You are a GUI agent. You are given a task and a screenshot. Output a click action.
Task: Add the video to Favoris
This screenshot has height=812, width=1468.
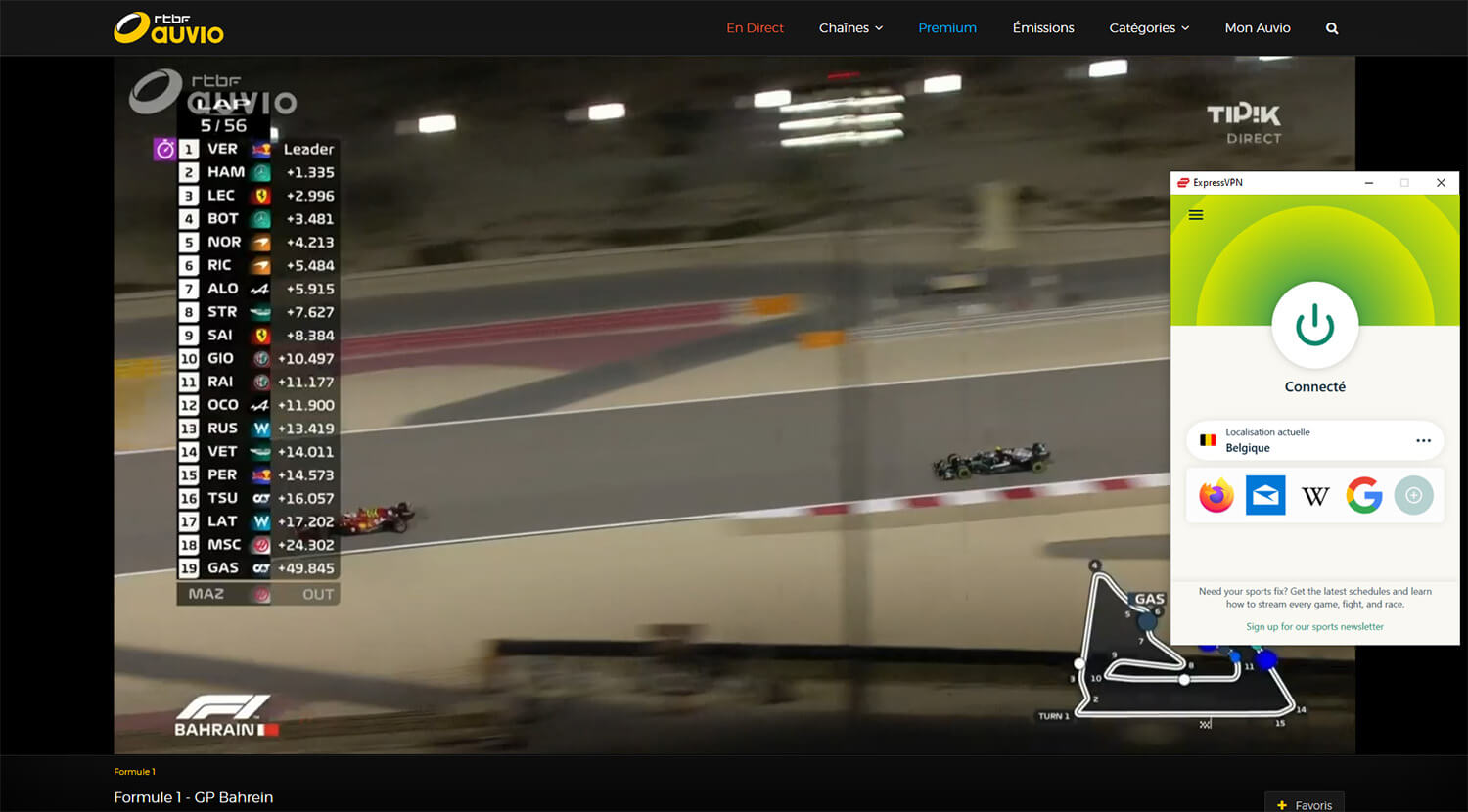point(1305,804)
